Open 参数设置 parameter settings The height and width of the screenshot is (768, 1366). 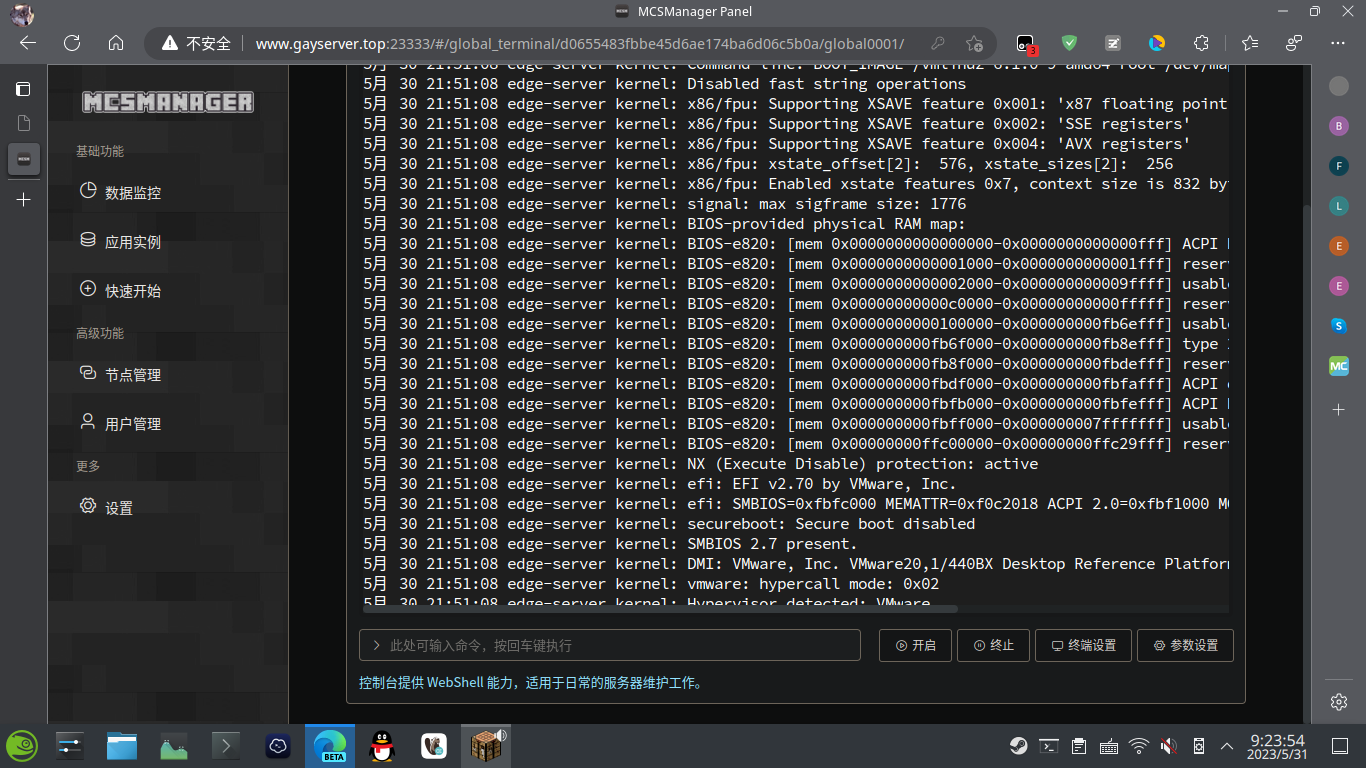click(x=1185, y=645)
